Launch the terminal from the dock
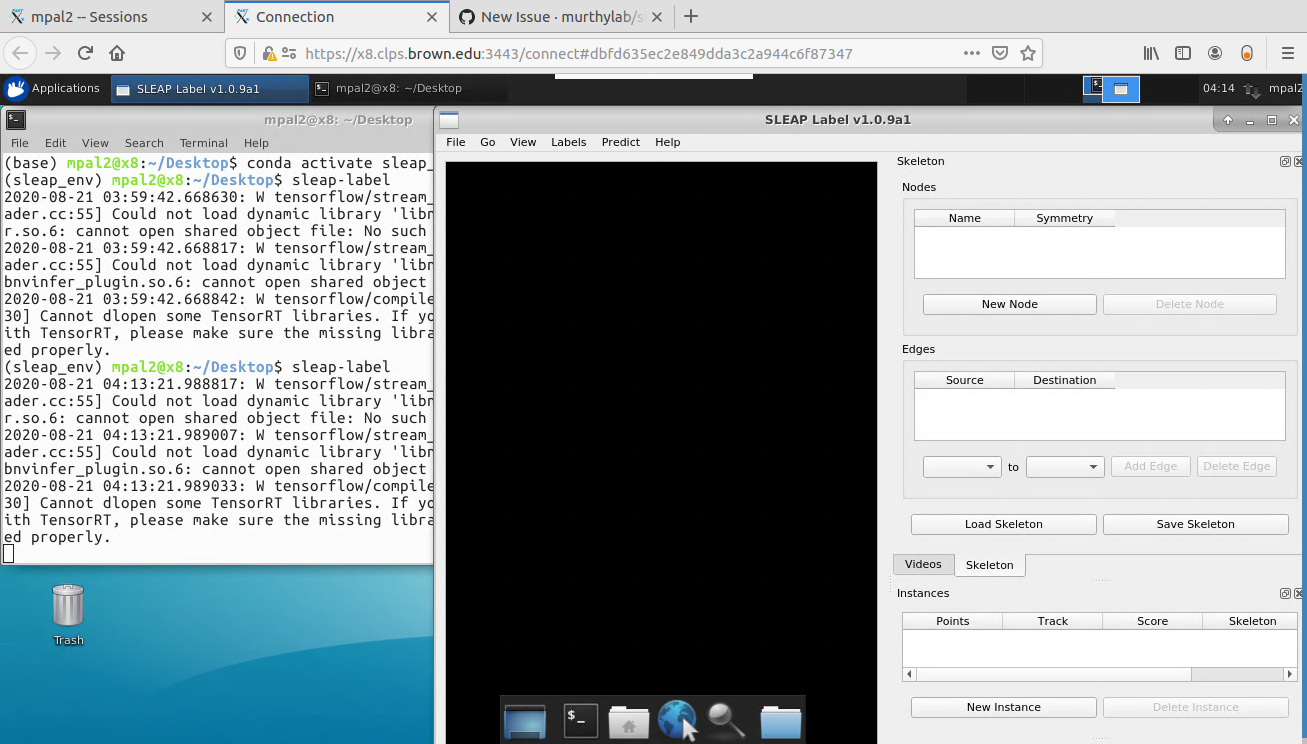 580,721
